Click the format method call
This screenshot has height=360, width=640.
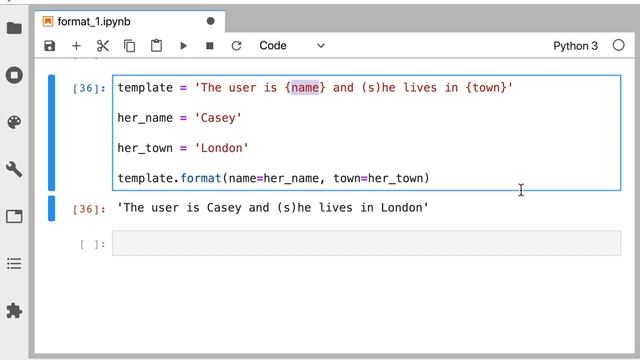tap(200, 178)
